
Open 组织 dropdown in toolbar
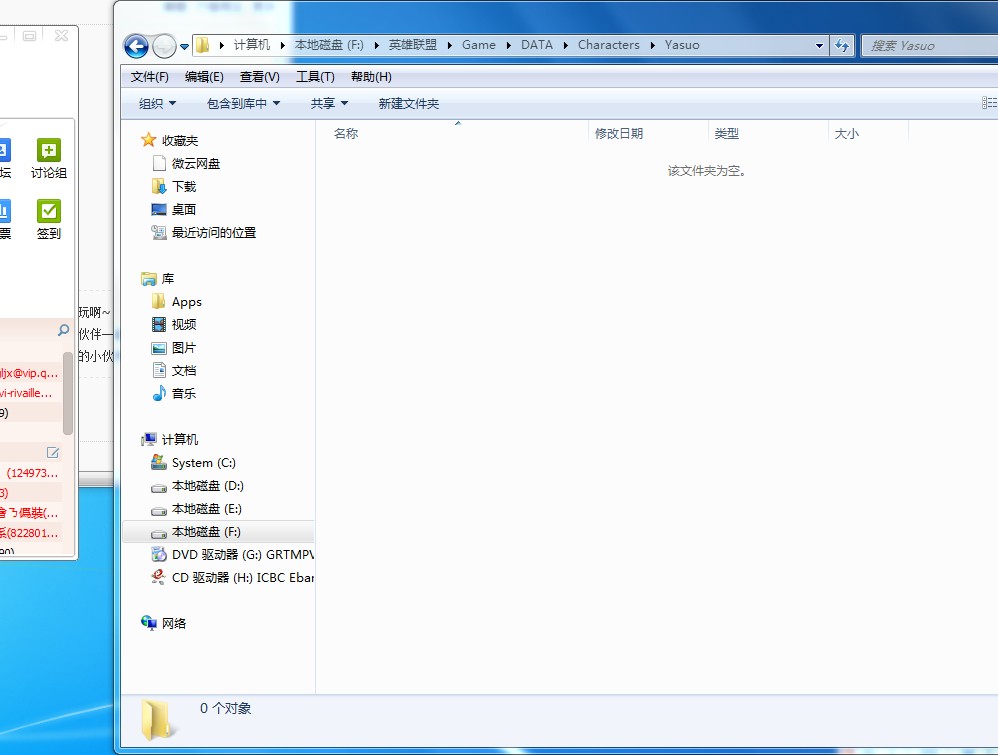coord(157,104)
